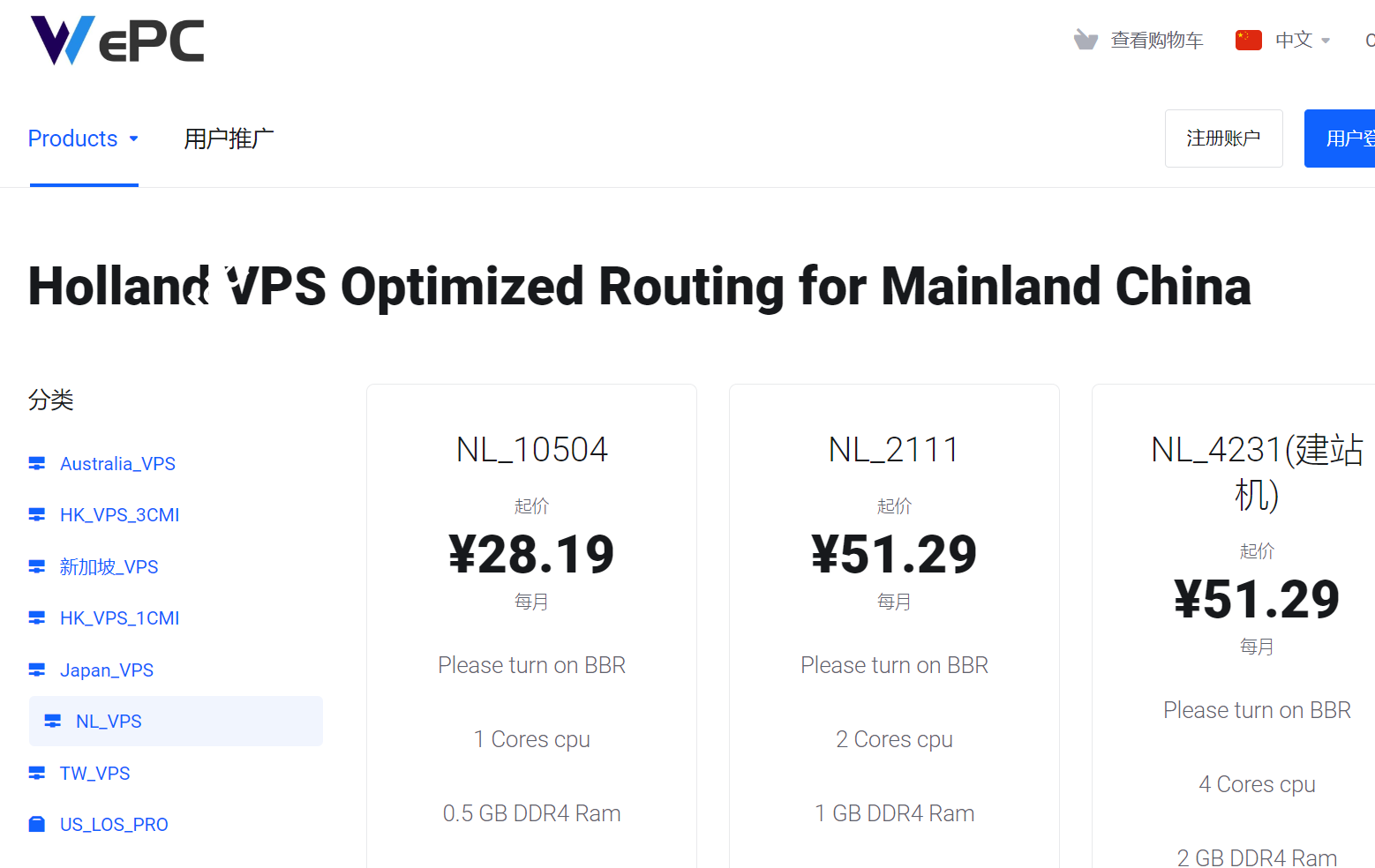Open the HK_VPS_1CMI category link
The image size is (1375, 868).
click(120, 617)
